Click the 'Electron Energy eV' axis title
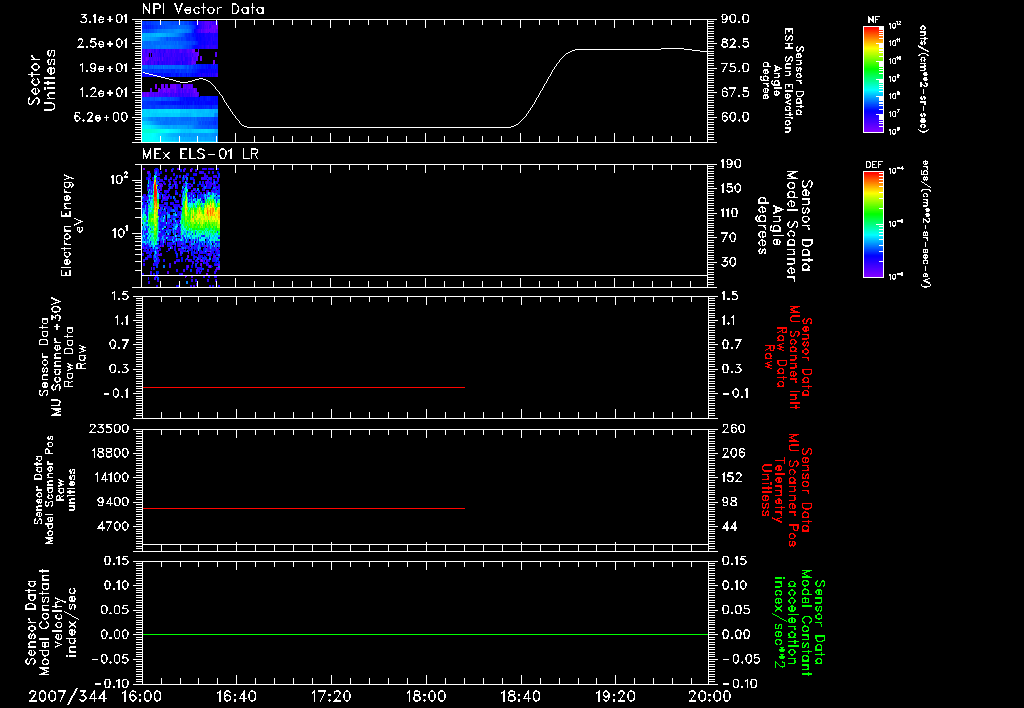This screenshot has width=1024, height=708. click(72, 225)
